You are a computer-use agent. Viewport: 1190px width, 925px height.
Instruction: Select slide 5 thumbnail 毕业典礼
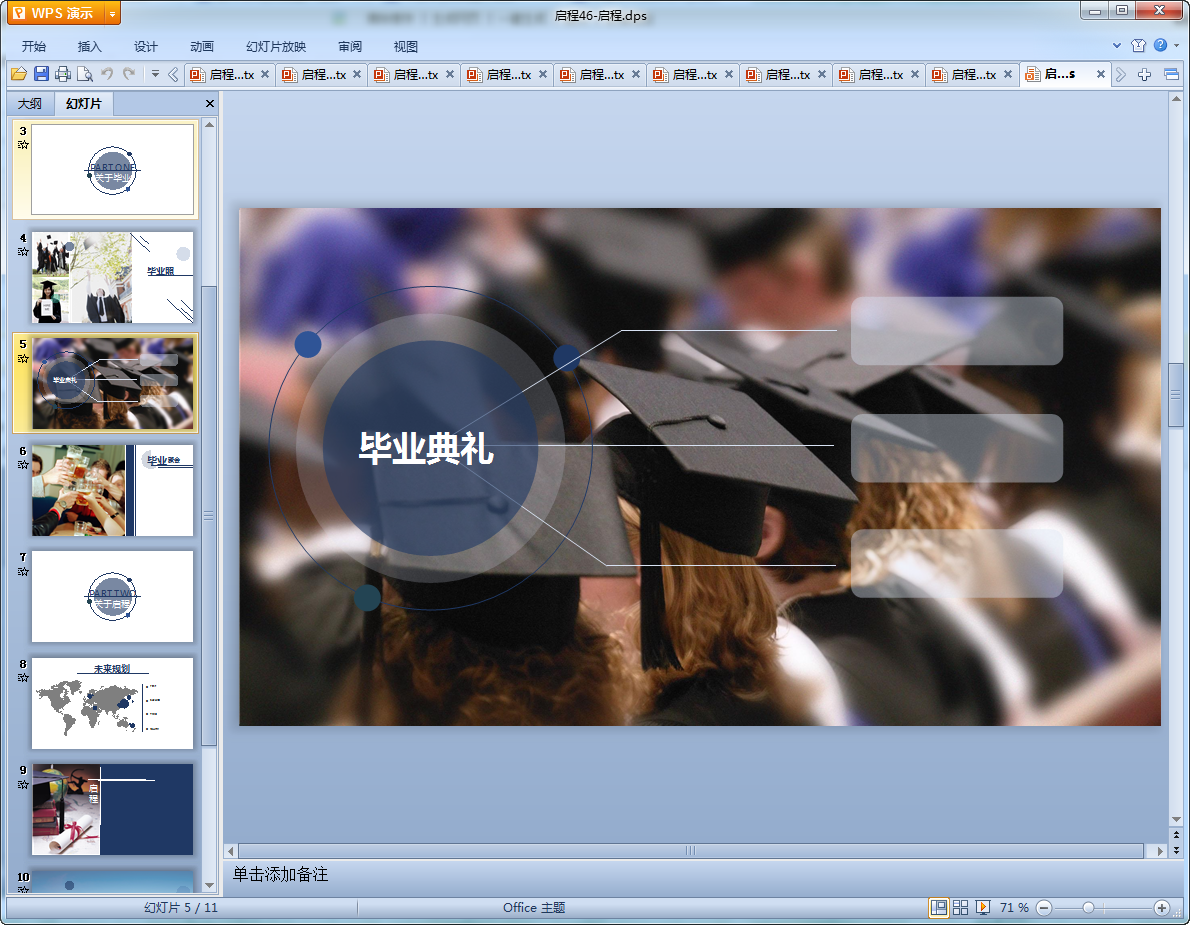click(x=112, y=383)
